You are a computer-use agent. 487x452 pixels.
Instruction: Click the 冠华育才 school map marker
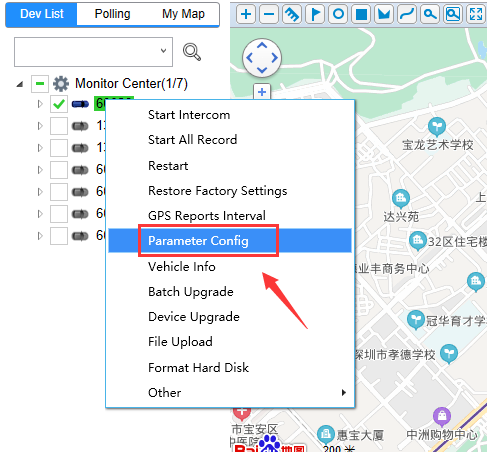pos(416,319)
